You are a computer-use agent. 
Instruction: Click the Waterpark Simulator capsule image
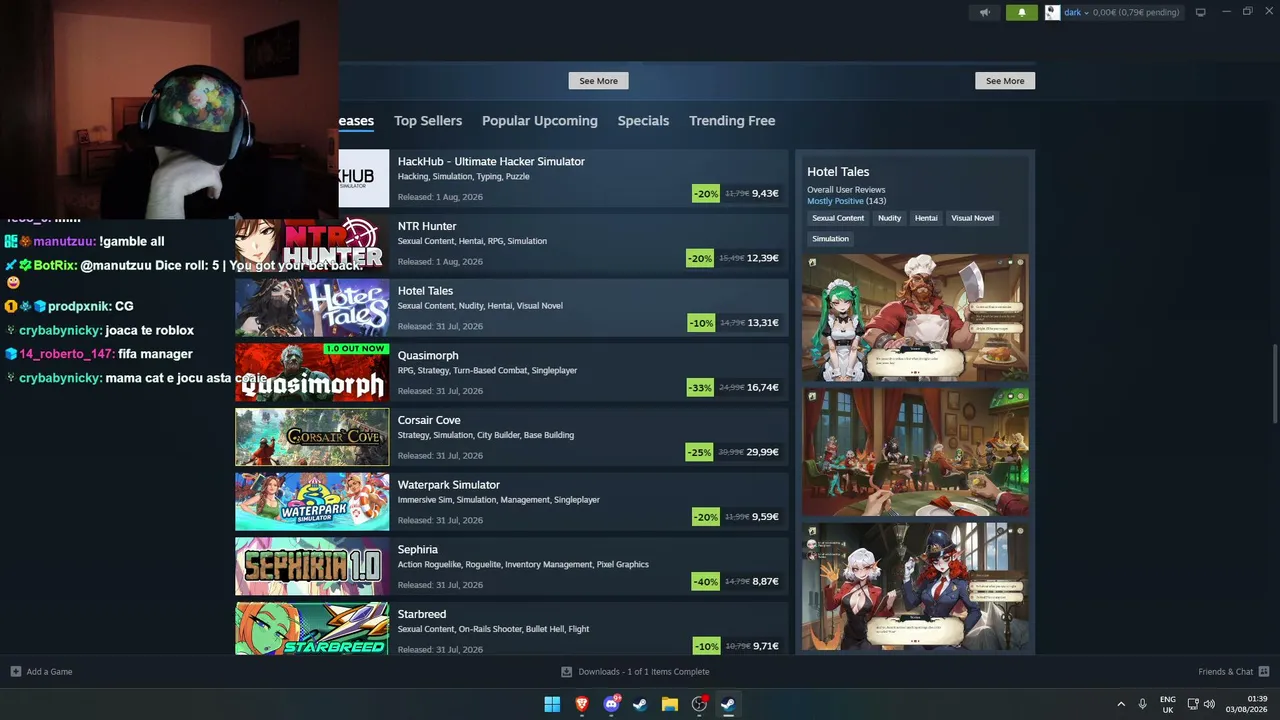click(312, 502)
